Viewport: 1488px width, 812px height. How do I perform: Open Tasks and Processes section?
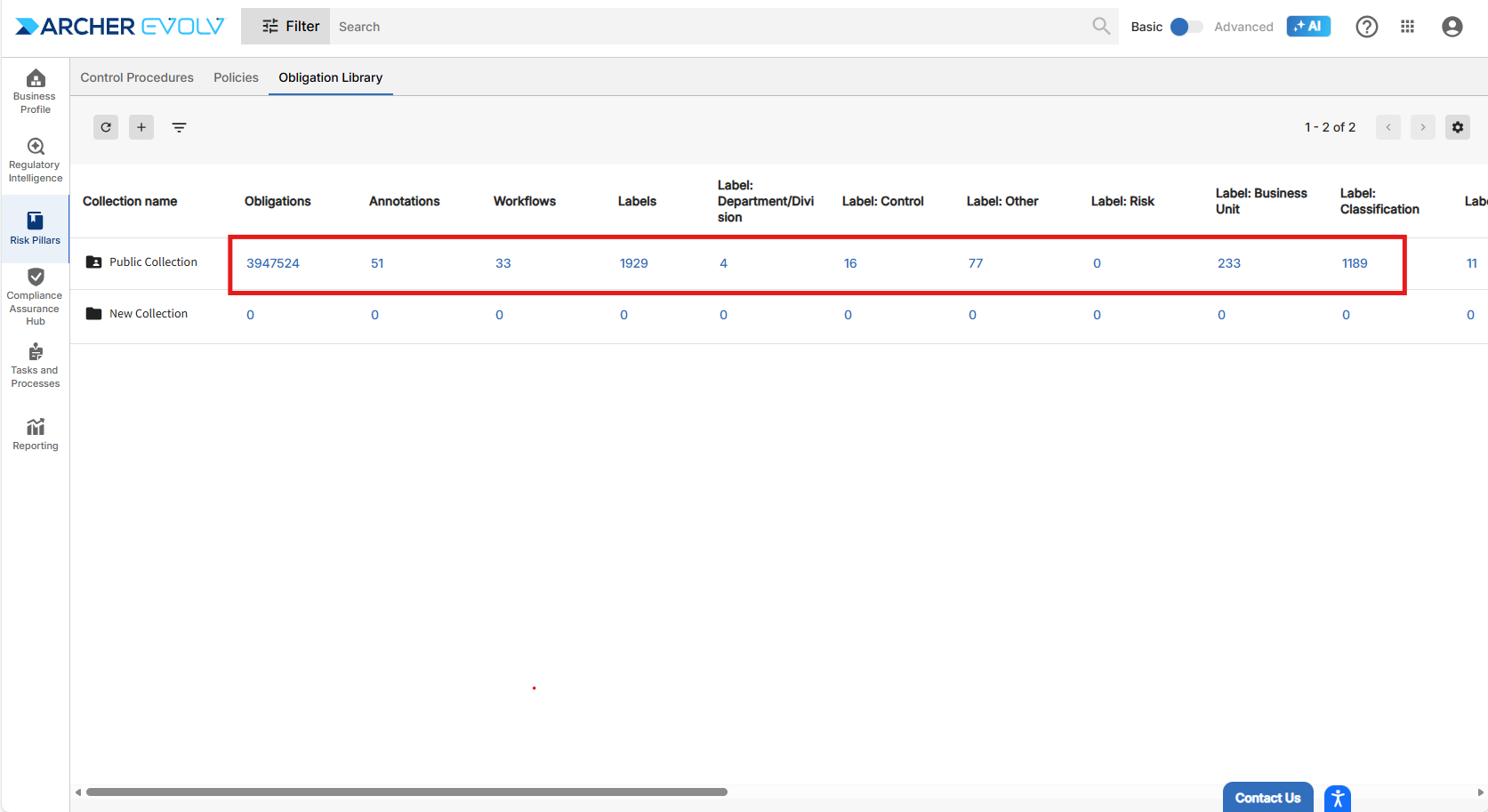36,366
